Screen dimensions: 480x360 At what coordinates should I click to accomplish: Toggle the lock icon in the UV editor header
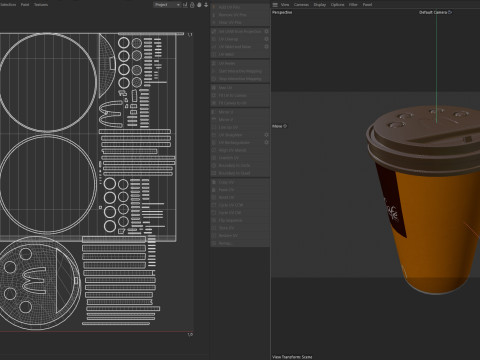192,5
